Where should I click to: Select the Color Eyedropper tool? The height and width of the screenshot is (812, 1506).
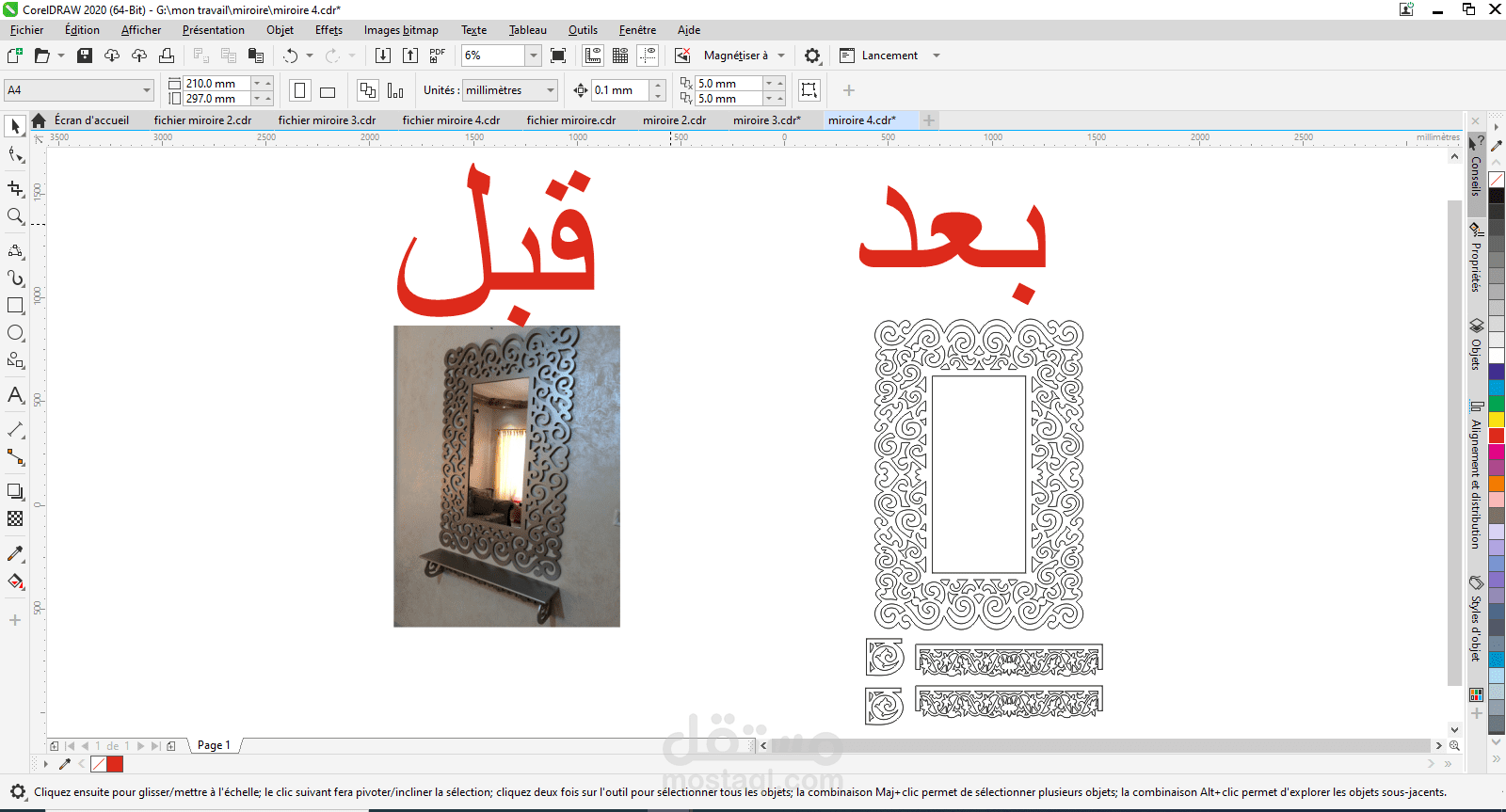(15, 553)
